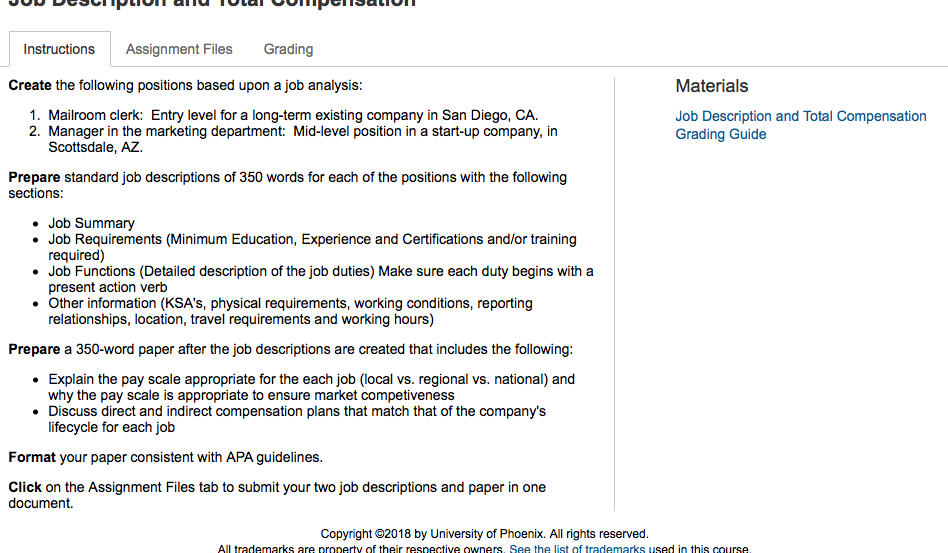The height and width of the screenshot is (553, 948).
Task: Click the Materials heading
Action: pyautogui.click(x=712, y=86)
